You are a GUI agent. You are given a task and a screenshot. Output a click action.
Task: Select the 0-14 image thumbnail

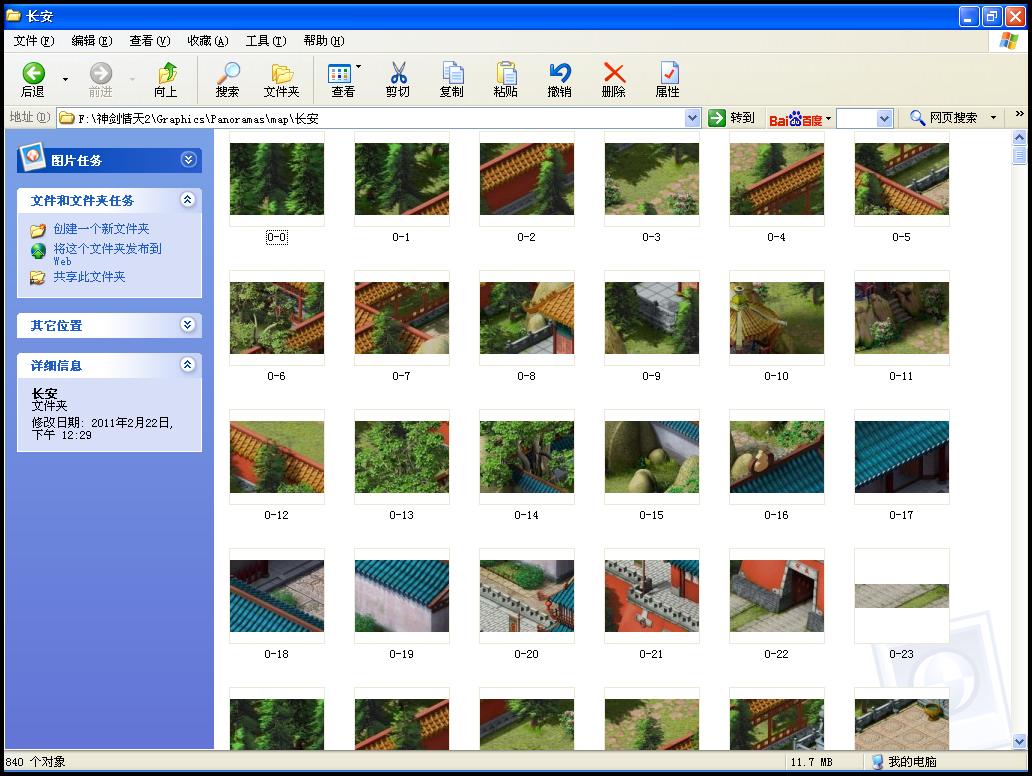click(527, 457)
